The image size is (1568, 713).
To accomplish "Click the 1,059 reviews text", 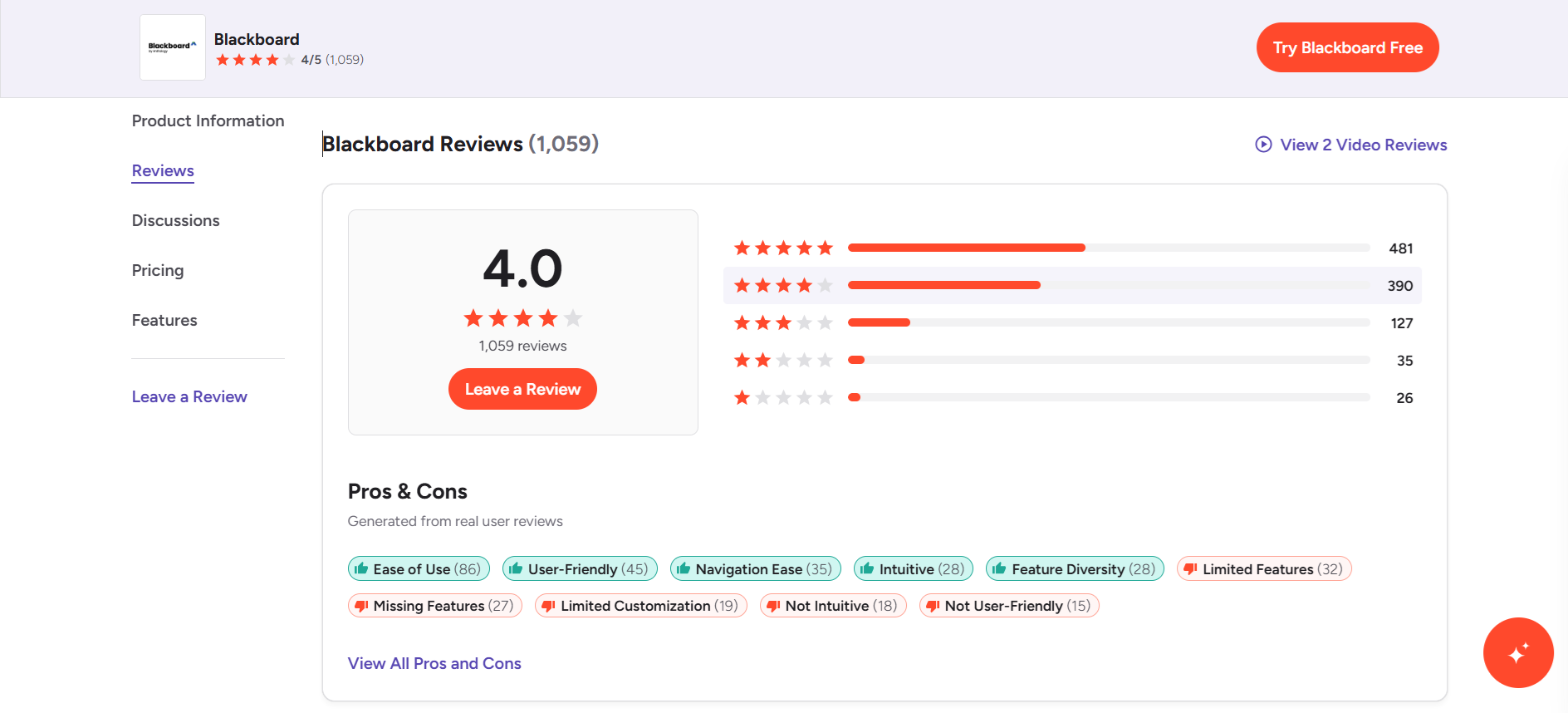I will pyautogui.click(x=522, y=346).
